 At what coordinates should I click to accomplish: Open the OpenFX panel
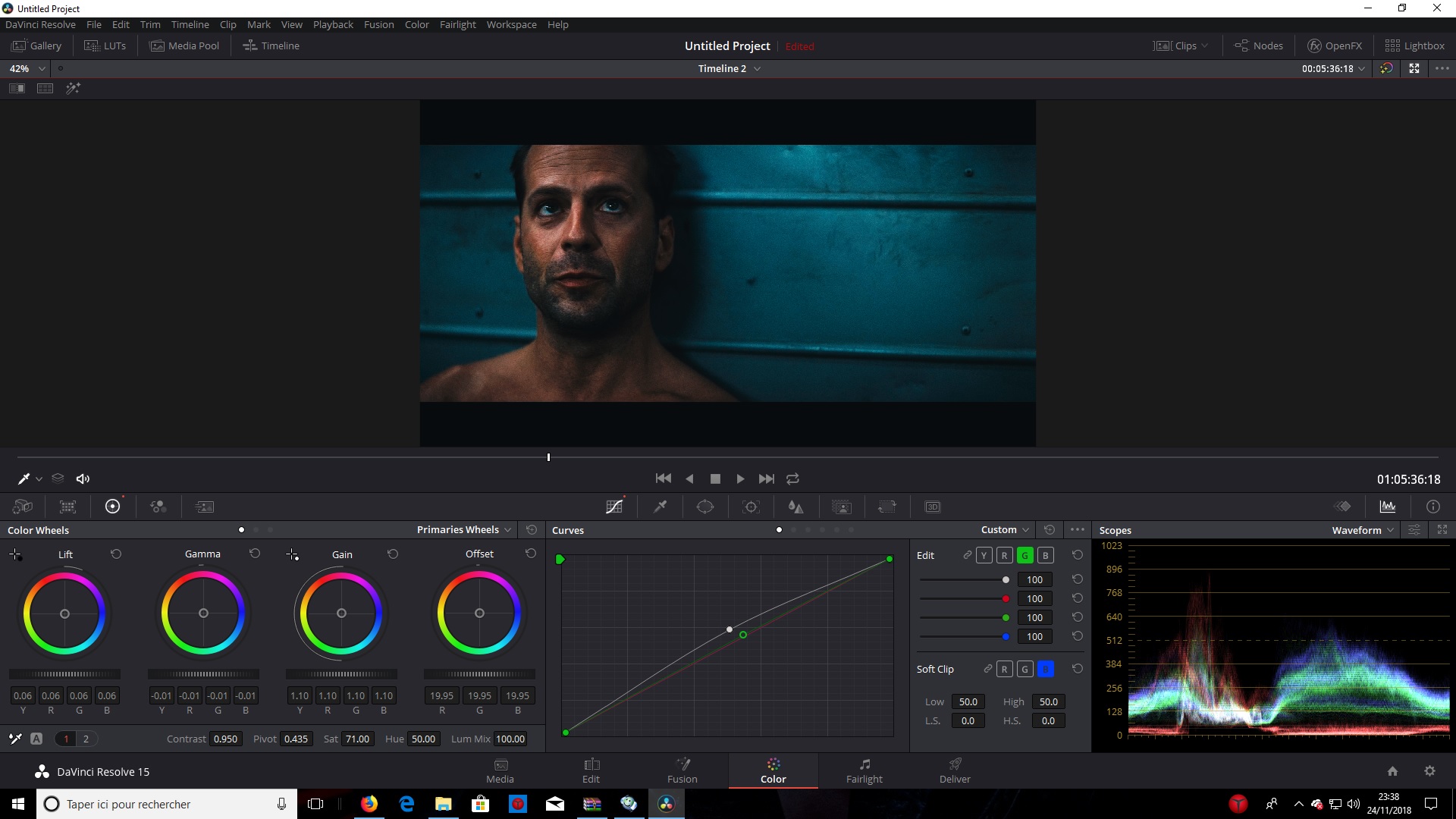click(x=1335, y=45)
